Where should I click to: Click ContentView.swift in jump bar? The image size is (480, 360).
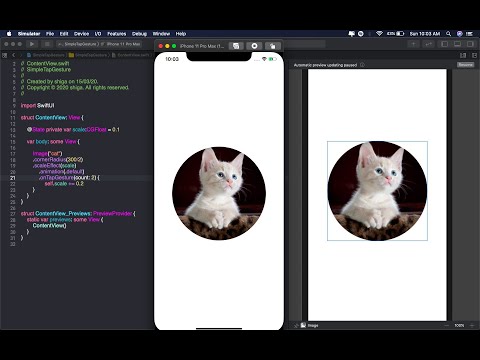[x=131, y=55]
